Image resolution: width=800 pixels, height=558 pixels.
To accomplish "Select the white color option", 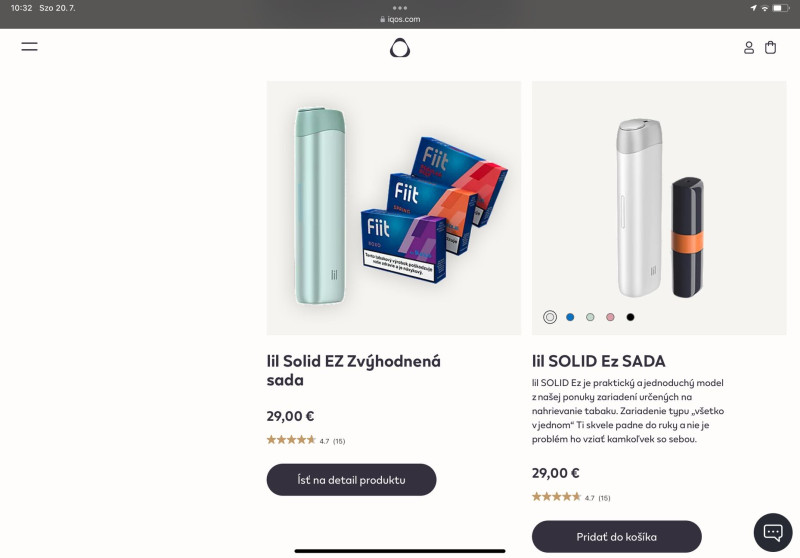I will (x=550, y=317).
